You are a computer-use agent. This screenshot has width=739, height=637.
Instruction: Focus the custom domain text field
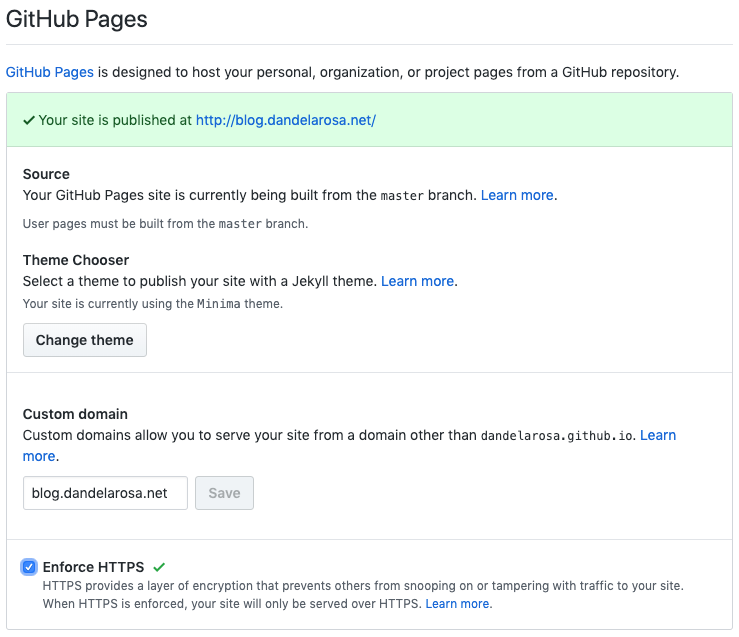pyautogui.click(x=105, y=493)
